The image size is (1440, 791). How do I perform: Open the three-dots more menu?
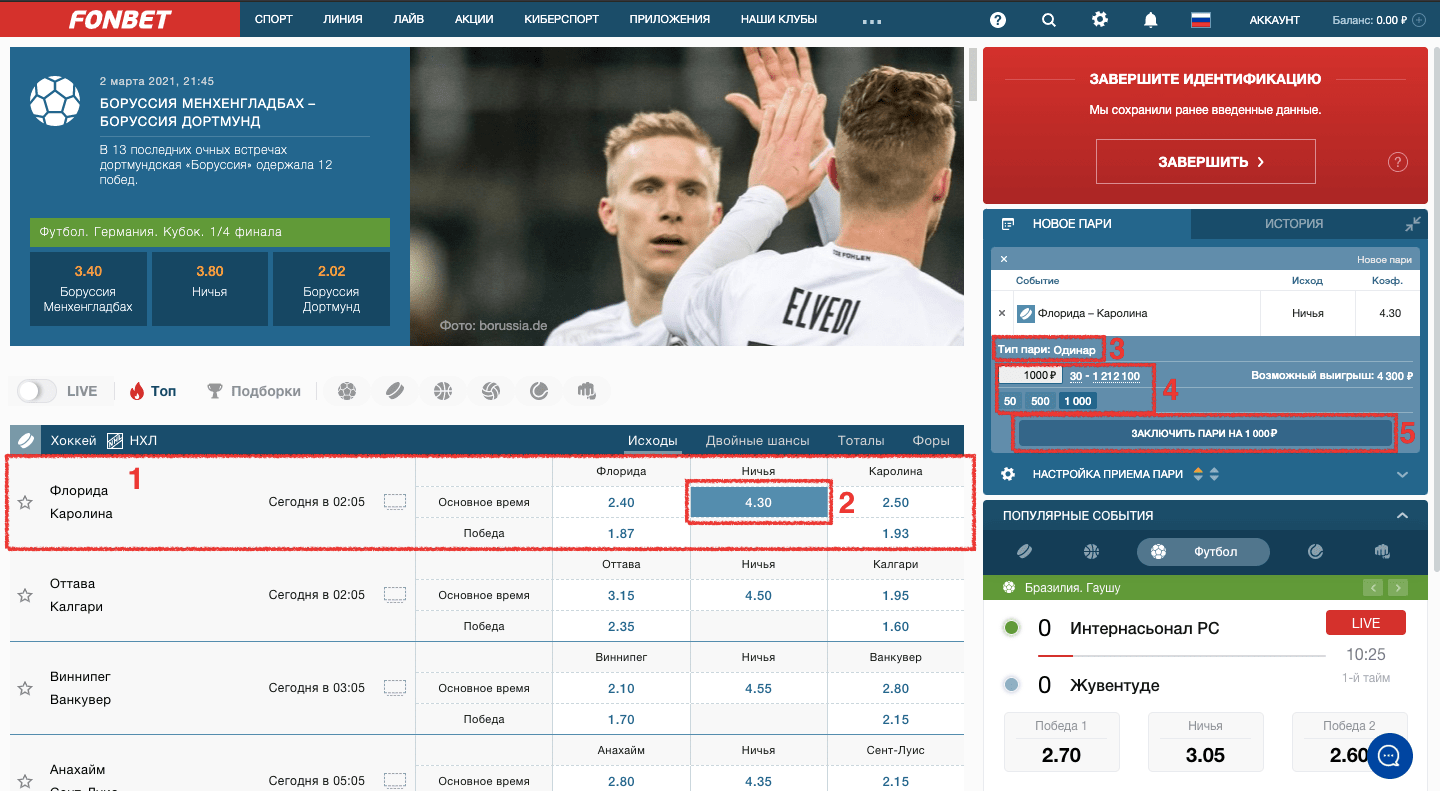coord(871,21)
